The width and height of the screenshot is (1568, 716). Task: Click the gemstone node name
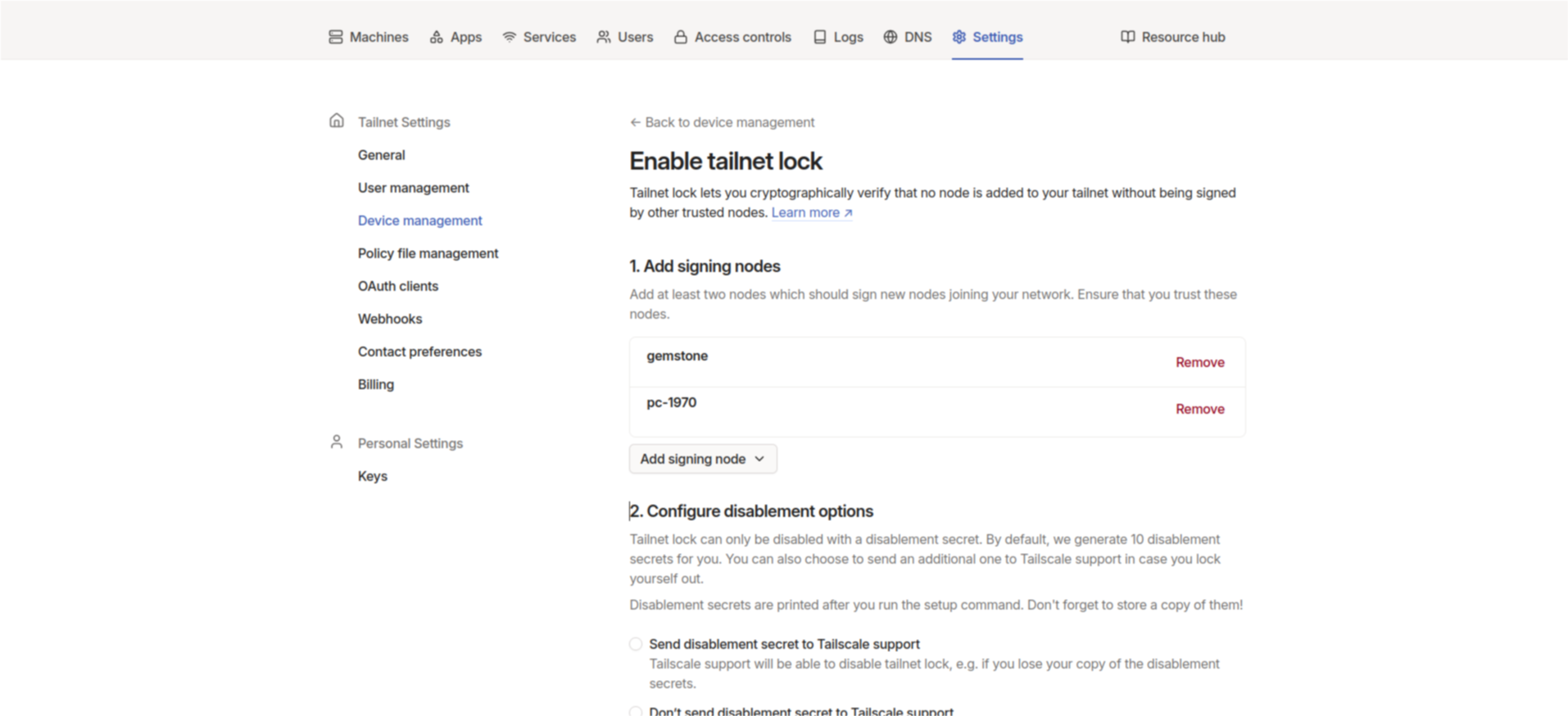tap(678, 356)
